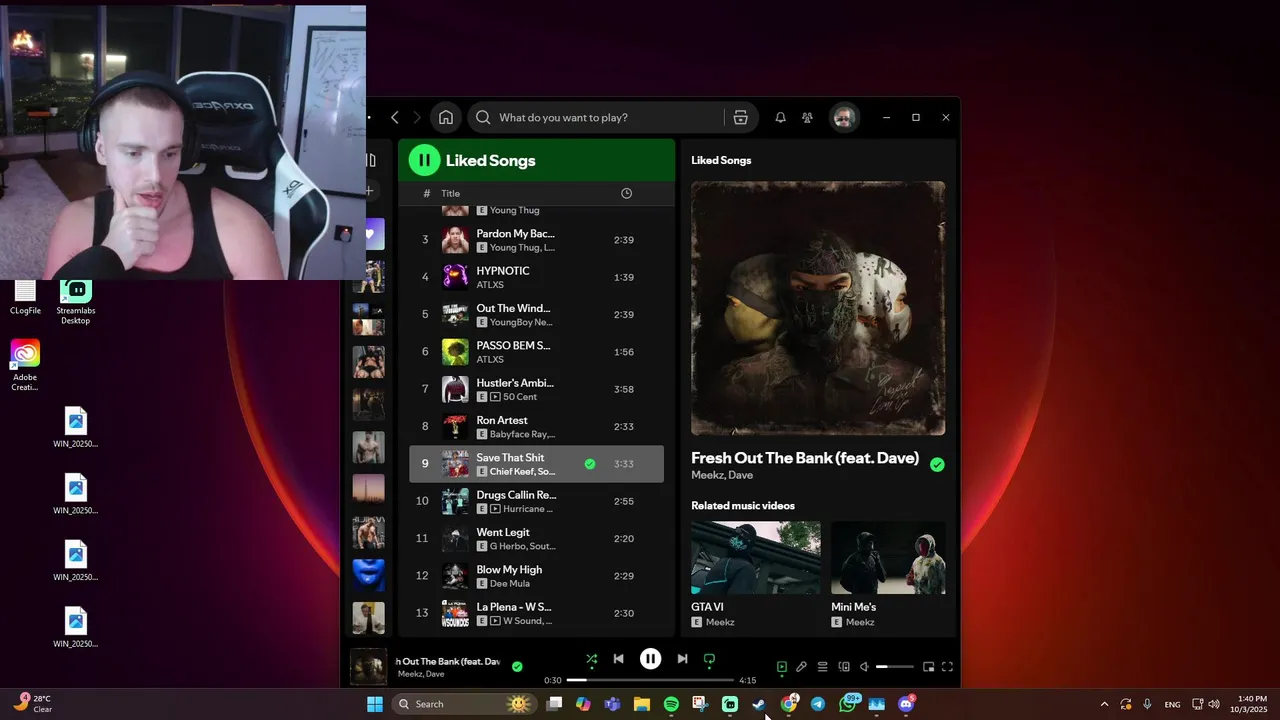Open the Mini Me's music video thumbnail
The width and height of the screenshot is (1280, 720).
tap(888, 557)
